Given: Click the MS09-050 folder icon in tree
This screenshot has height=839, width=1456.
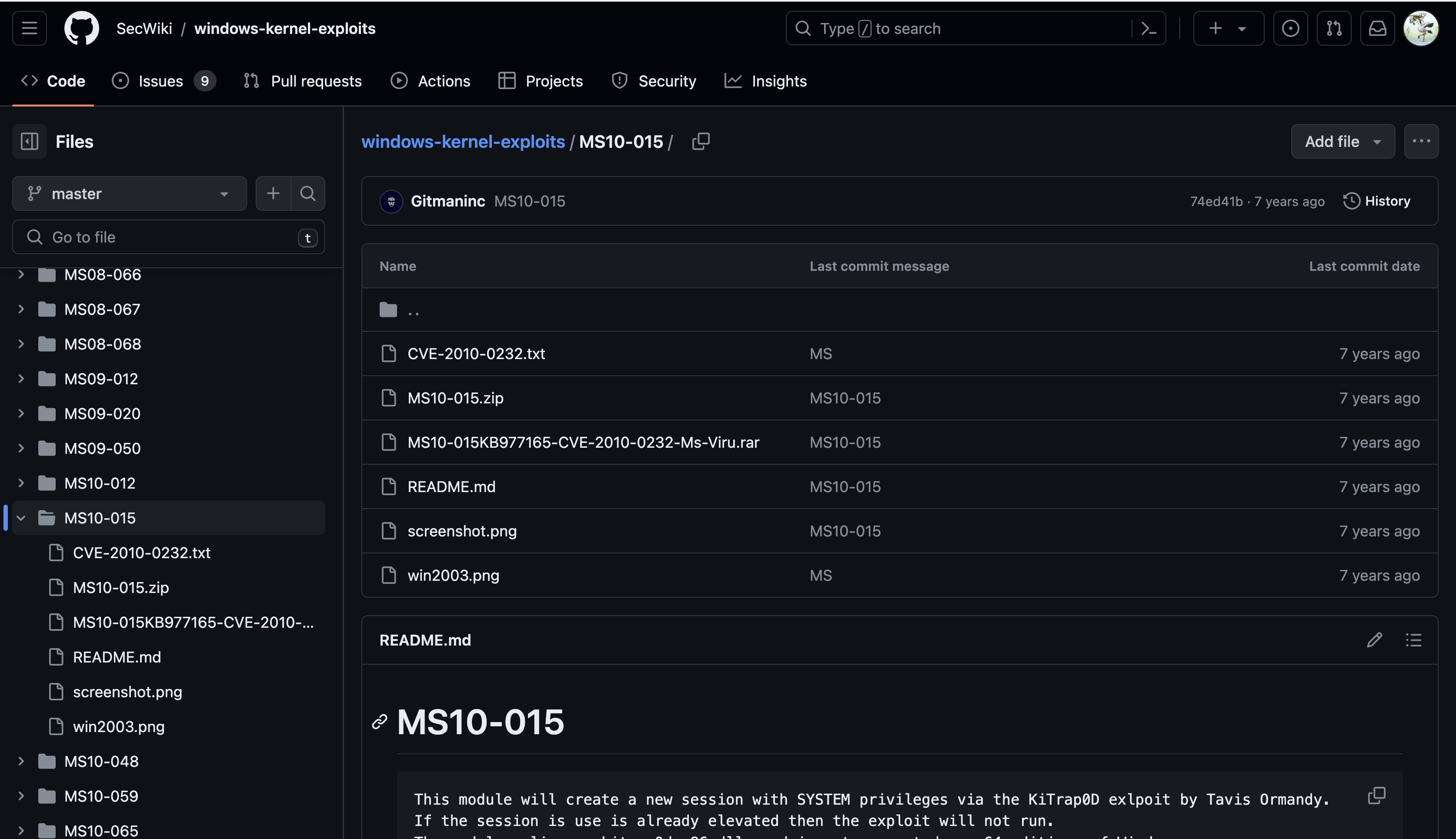Looking at the screenshot, I should point(47,448).
